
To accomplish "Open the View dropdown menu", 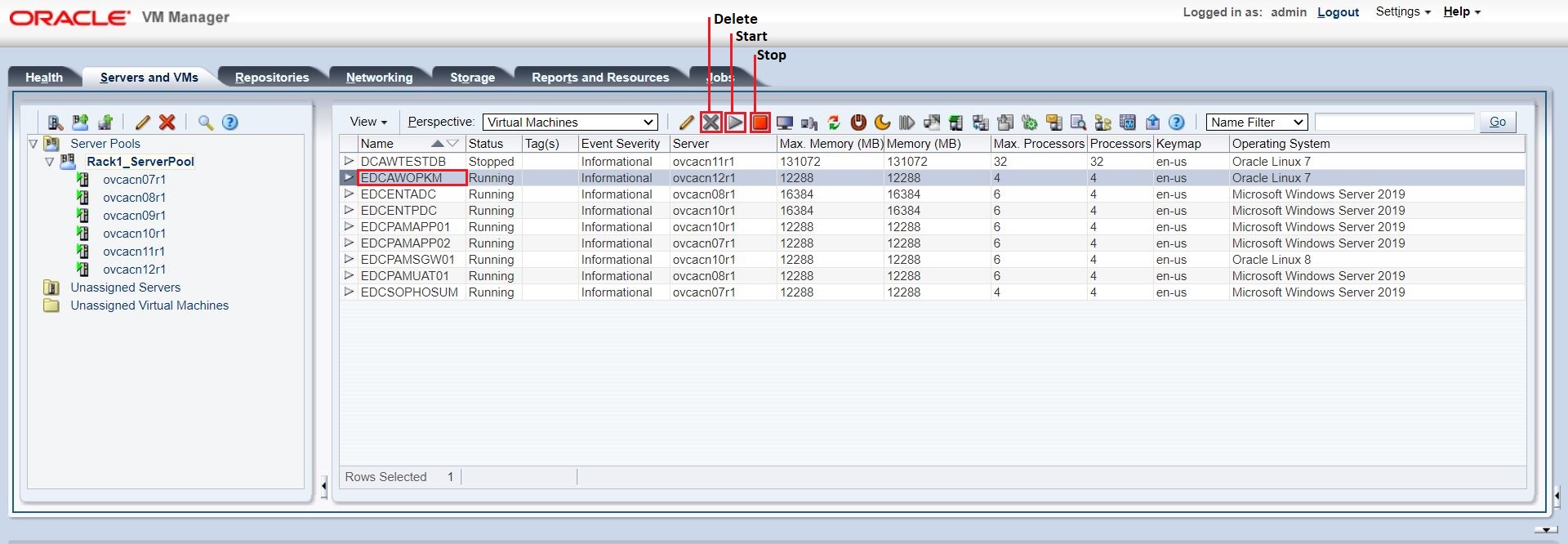I will tap(368, 122).
